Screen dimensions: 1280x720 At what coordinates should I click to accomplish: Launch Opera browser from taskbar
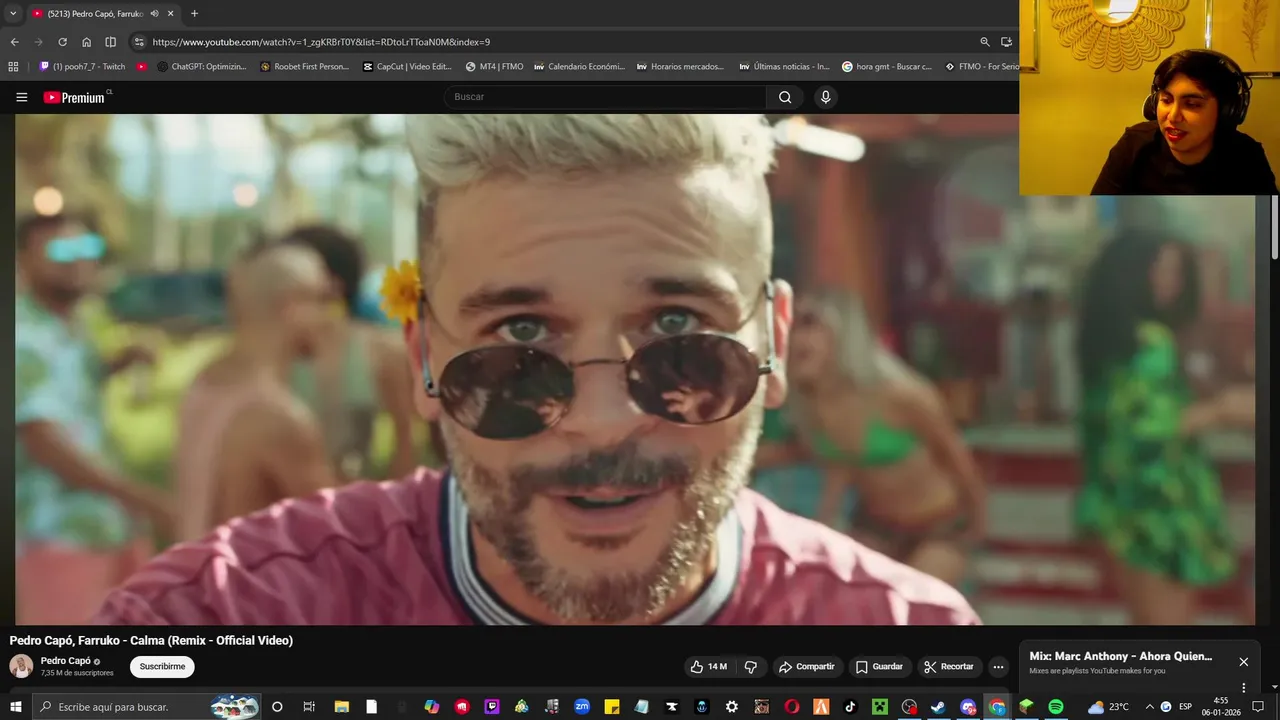(x=791, y=707)
